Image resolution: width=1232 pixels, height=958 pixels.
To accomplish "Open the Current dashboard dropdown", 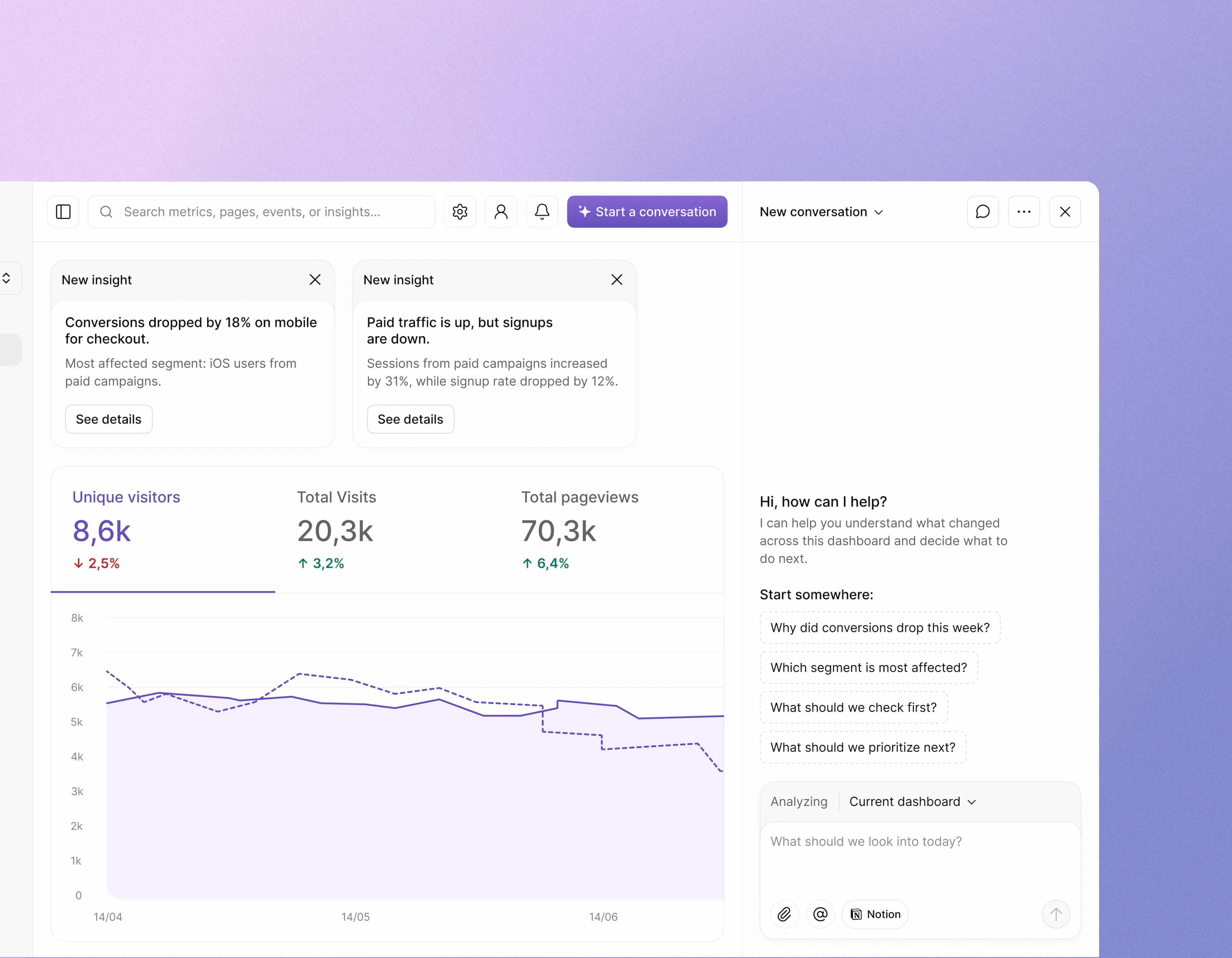I will point(912,802).
